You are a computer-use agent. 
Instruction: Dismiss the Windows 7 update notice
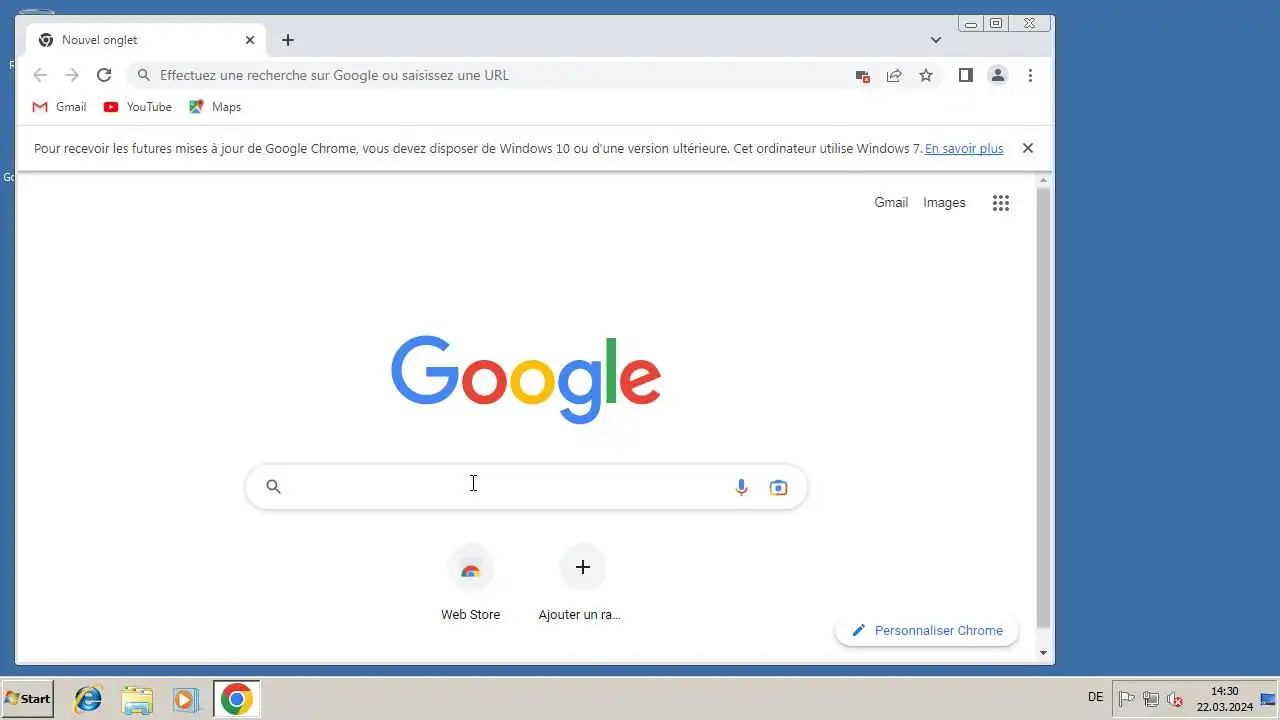(1027, 148)
